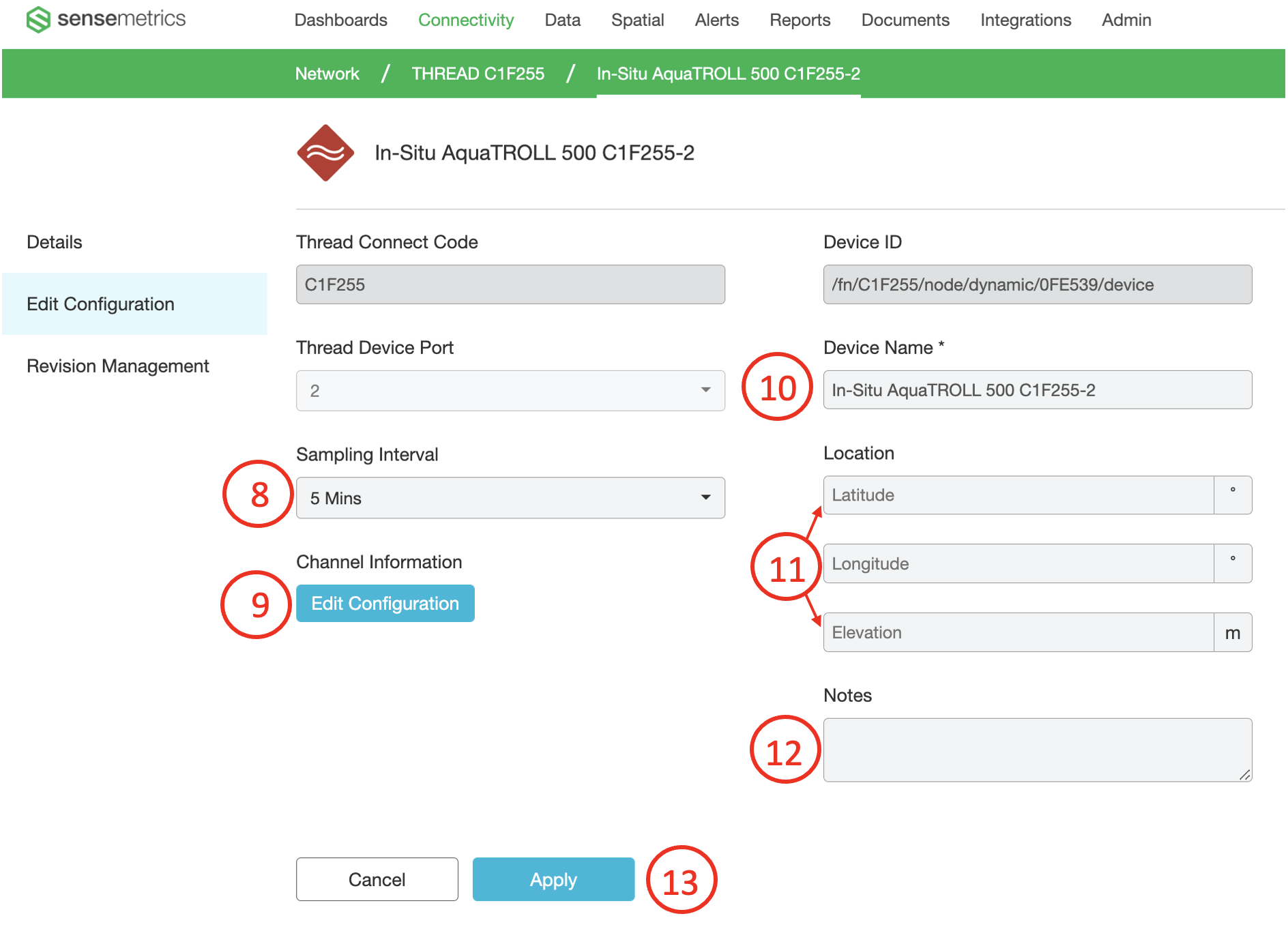Open the Connectivity menu
The image size is (1288, 929).
[x=466, y=20]
